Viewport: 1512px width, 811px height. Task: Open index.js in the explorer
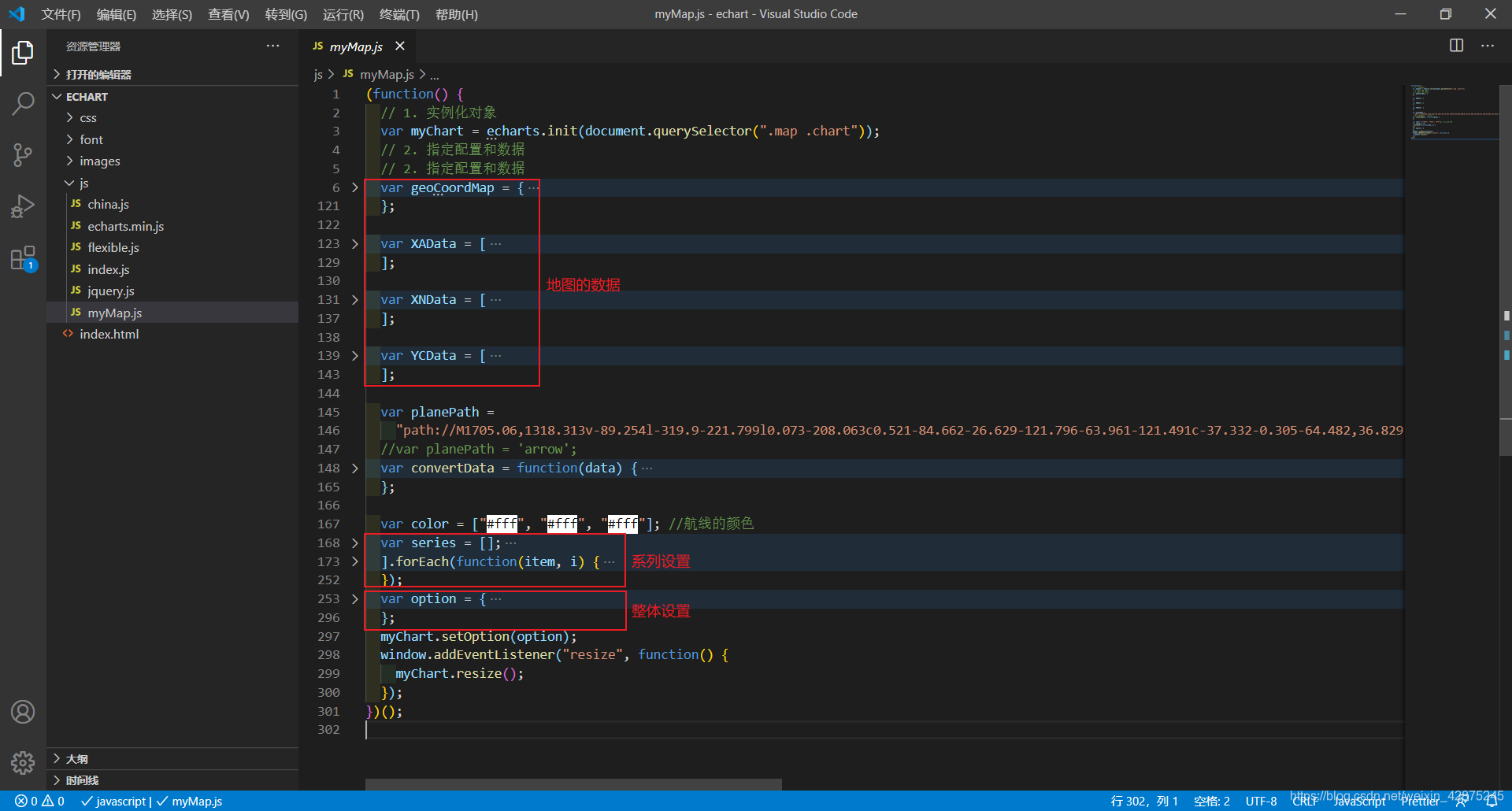coord(172,269)
